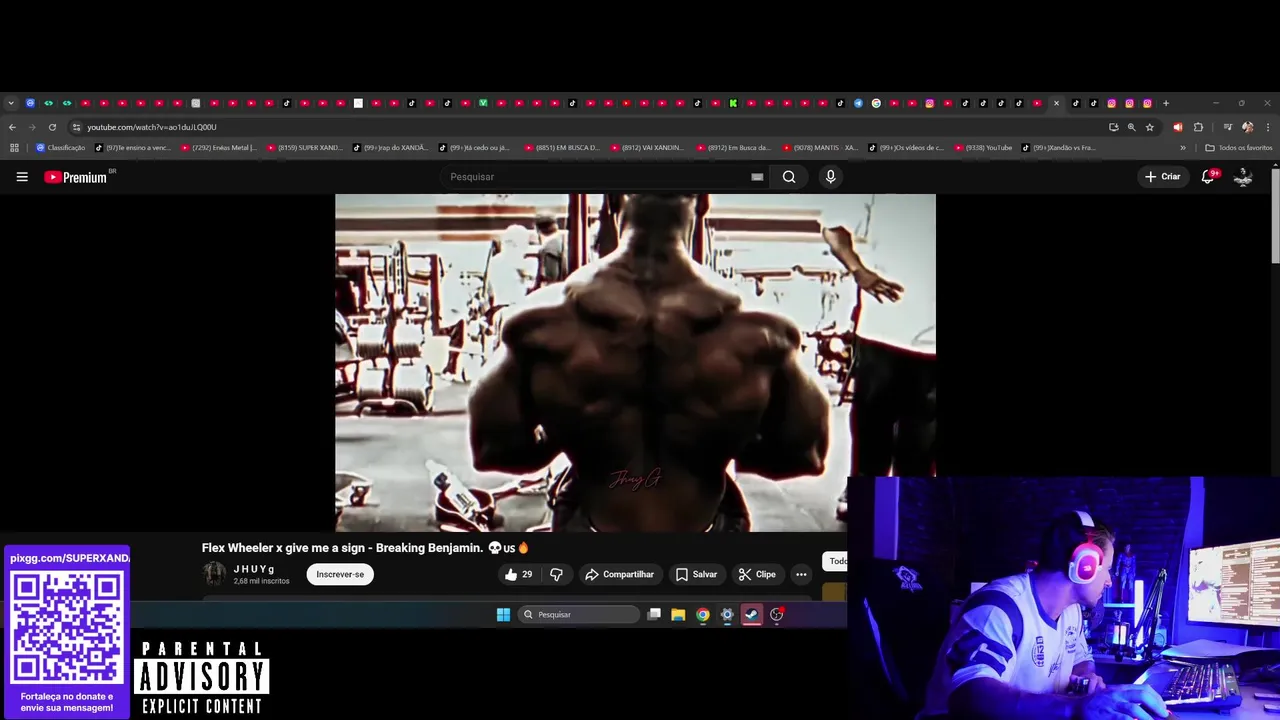Switch to the Telegram tab
The image size is (1280, 720).
click(858, 103)
